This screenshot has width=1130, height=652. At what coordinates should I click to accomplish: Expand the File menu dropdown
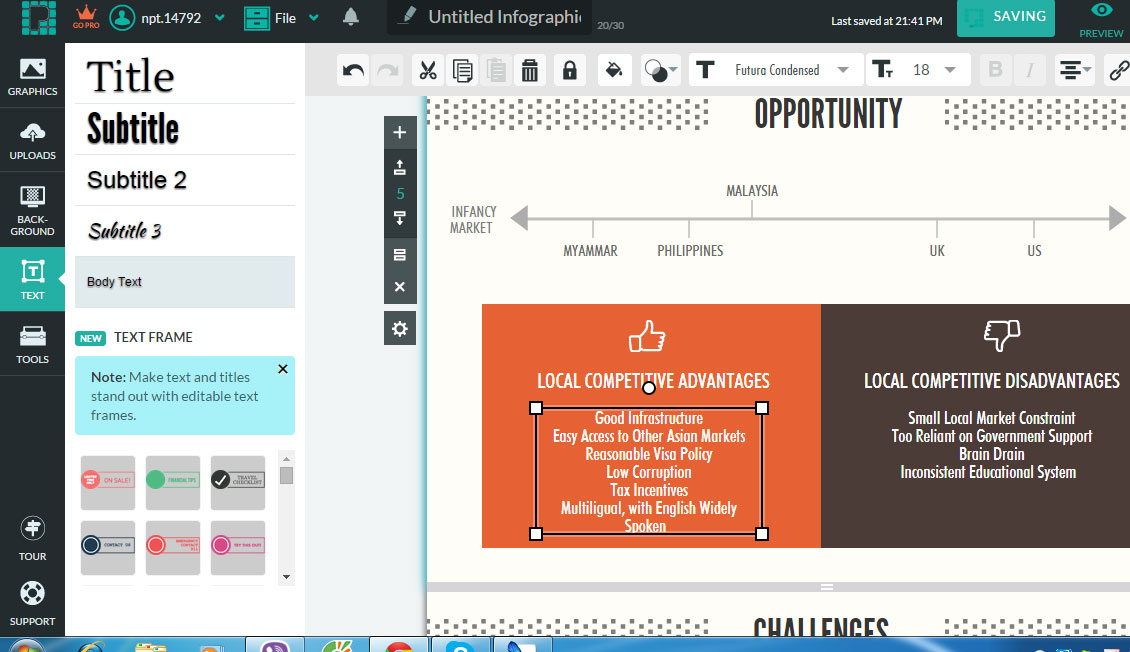[x=283, y=18]
